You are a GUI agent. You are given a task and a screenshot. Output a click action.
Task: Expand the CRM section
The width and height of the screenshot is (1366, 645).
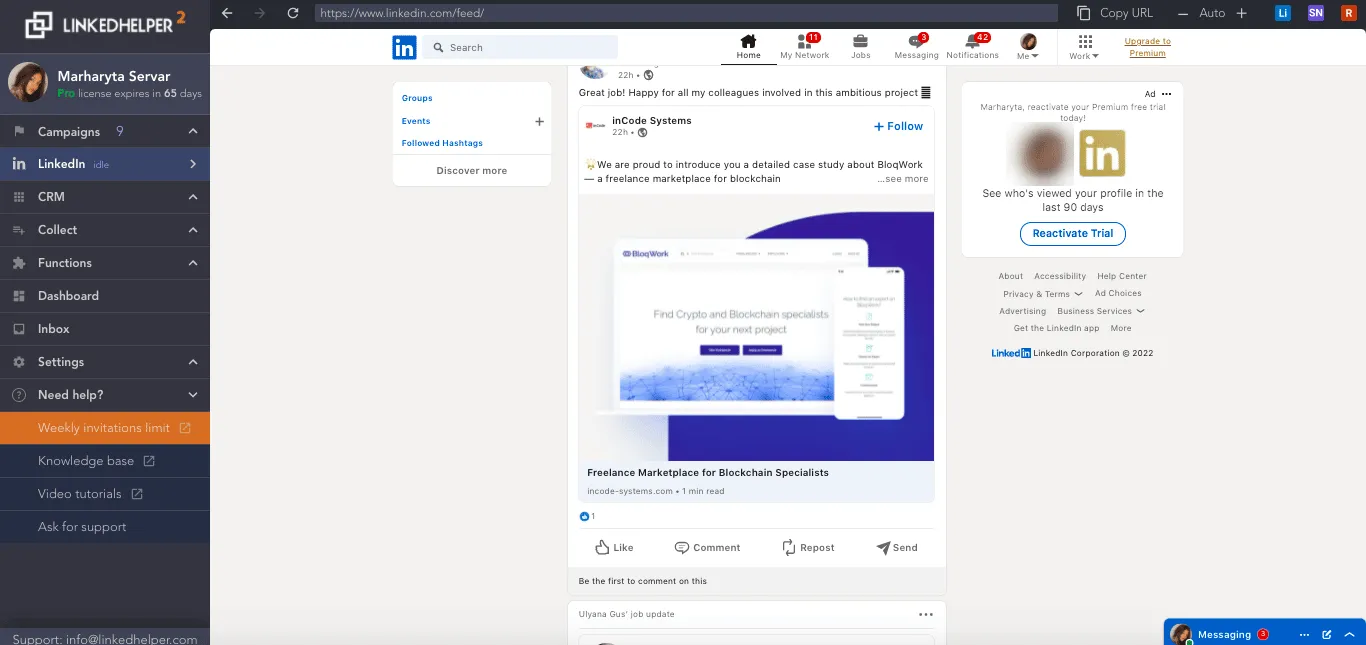(105, 197)
